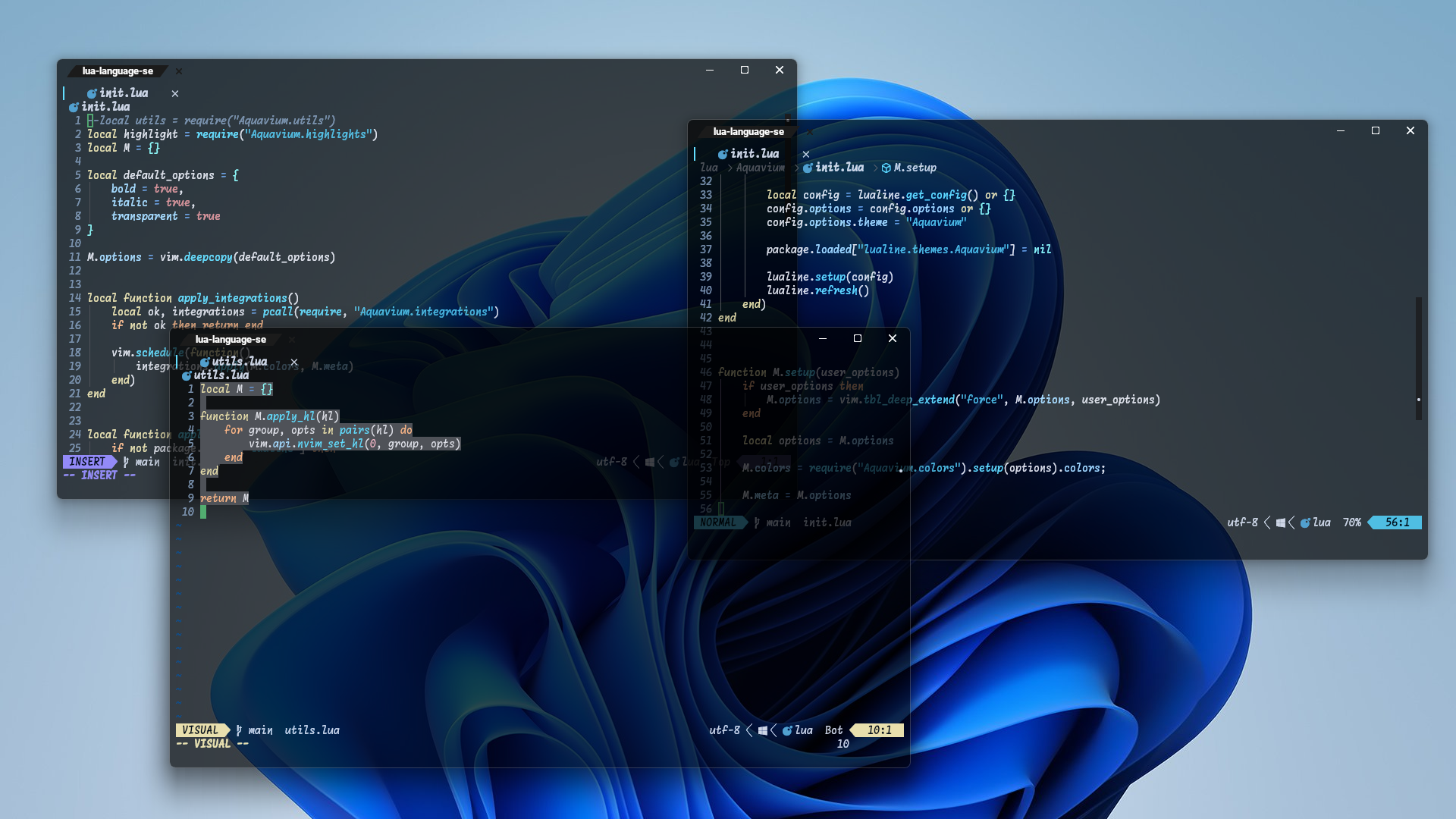Maximize the NORMAL-mode terminal window

point(1376,130)
